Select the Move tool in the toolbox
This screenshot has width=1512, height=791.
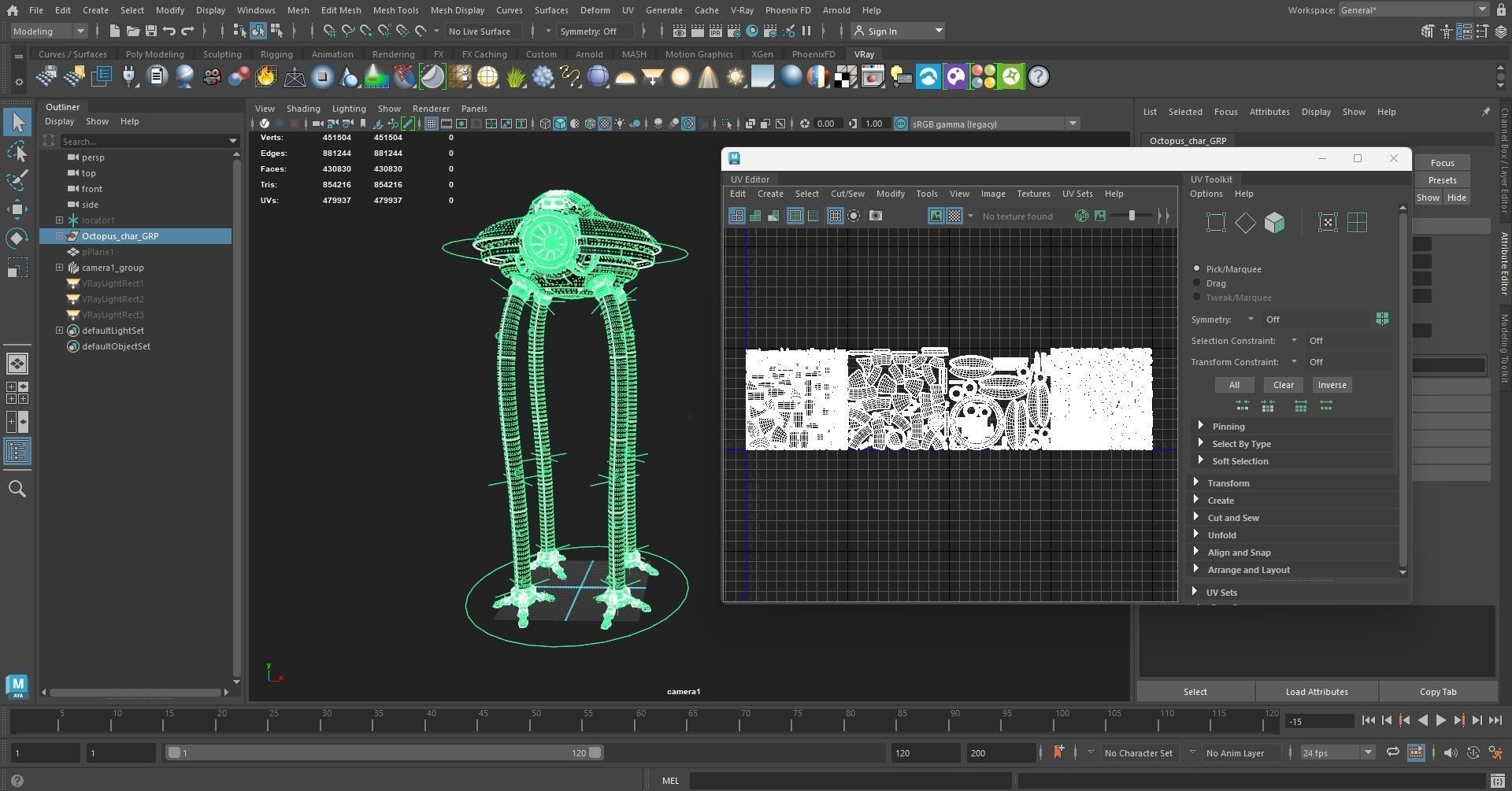click(17, 209)
